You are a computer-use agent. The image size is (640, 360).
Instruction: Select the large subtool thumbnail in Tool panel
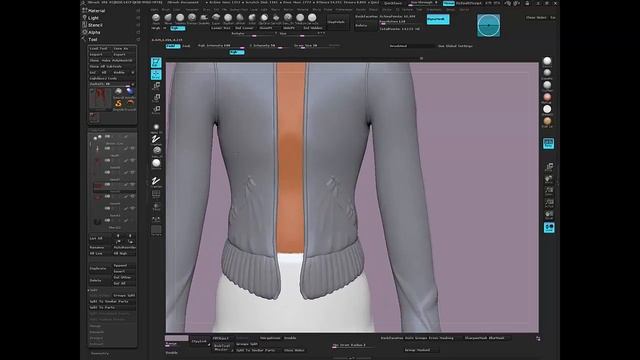coord(100,98)
